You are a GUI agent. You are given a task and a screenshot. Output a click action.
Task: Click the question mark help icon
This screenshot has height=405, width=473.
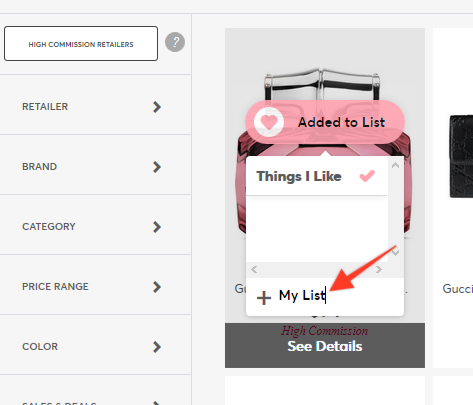[175, 42]
